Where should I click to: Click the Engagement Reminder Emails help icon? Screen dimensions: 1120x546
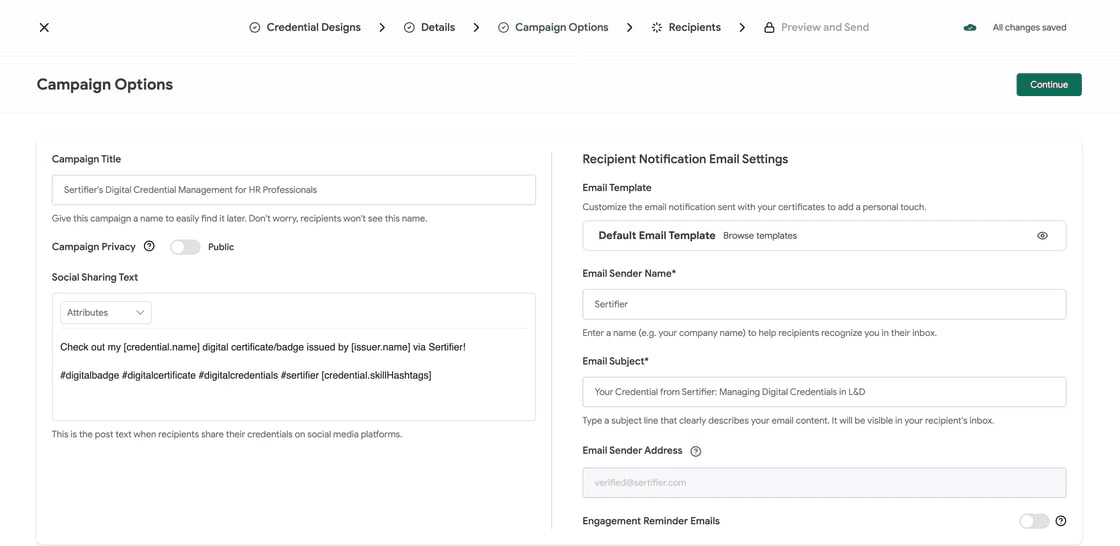pyautogui.click(x=1061, y=521)
